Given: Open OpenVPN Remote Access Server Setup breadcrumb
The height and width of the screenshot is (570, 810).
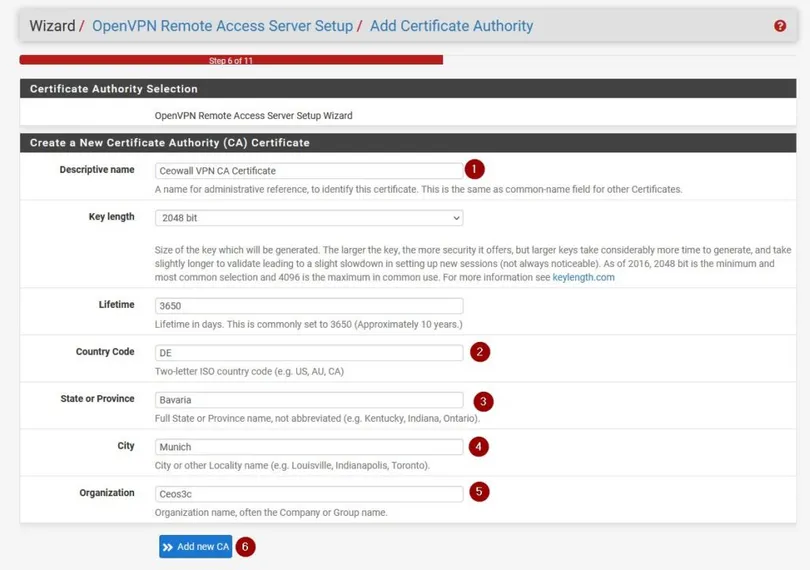Looking at the screenshot, I should [x=222, y=26].
